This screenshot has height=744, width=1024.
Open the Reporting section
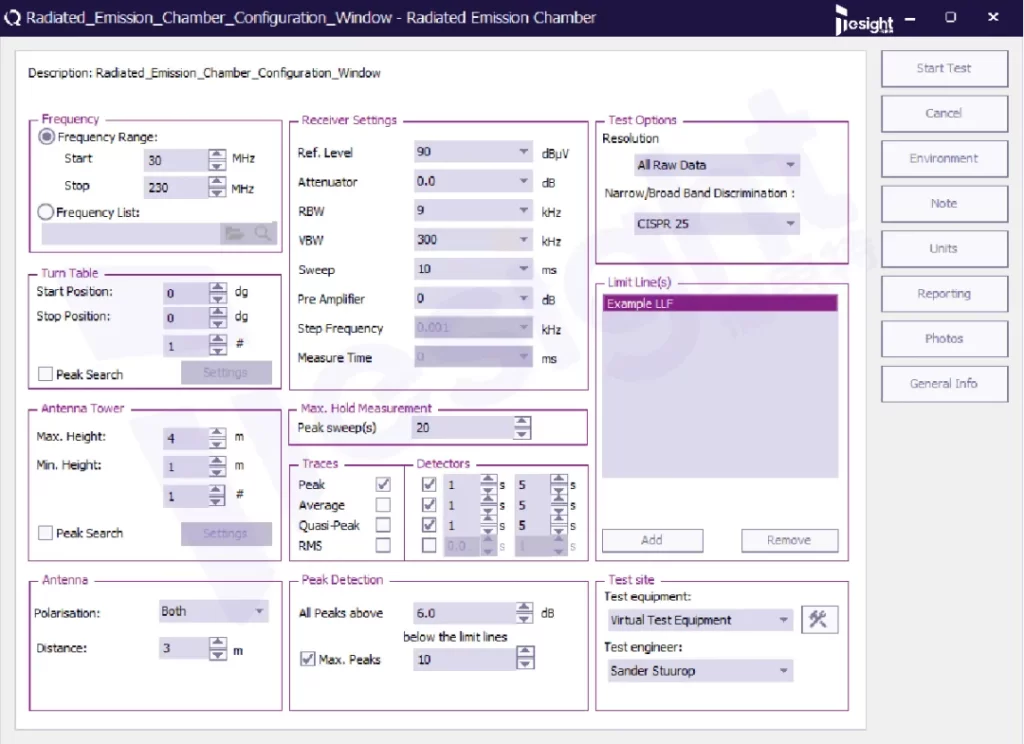(x=943, y=294)
